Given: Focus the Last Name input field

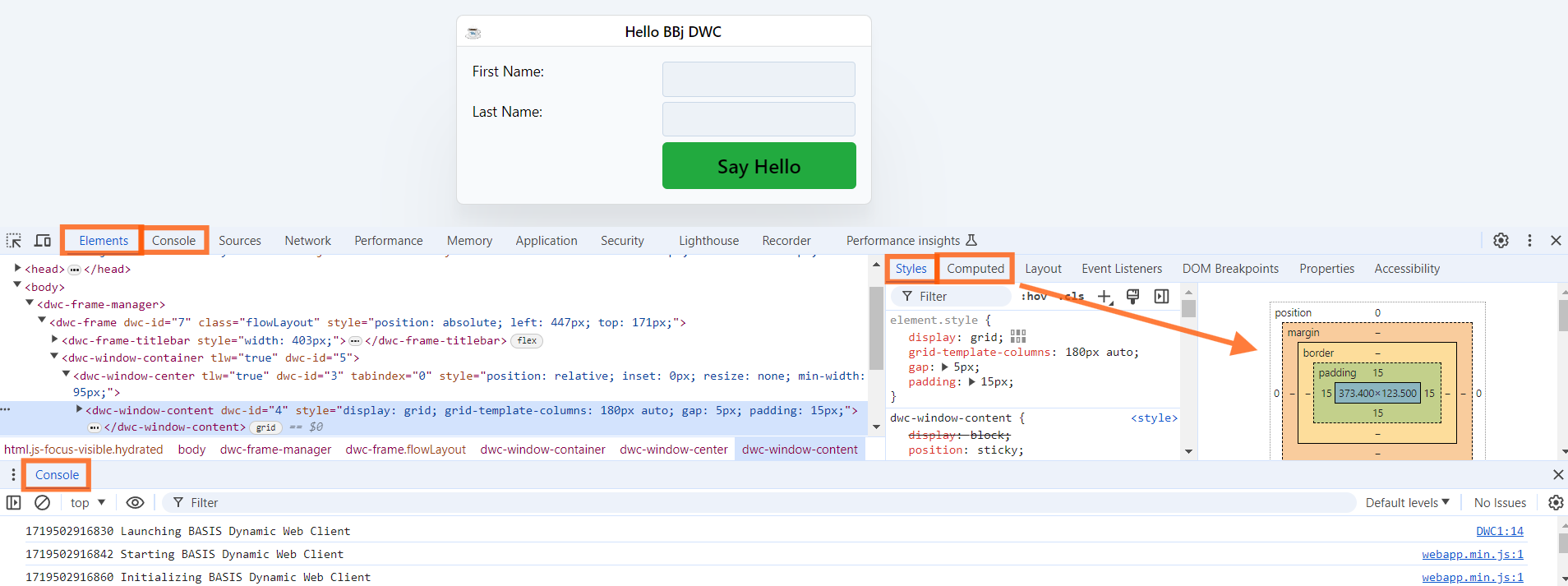Looking at the screenshot, I should tap(759, 119).
